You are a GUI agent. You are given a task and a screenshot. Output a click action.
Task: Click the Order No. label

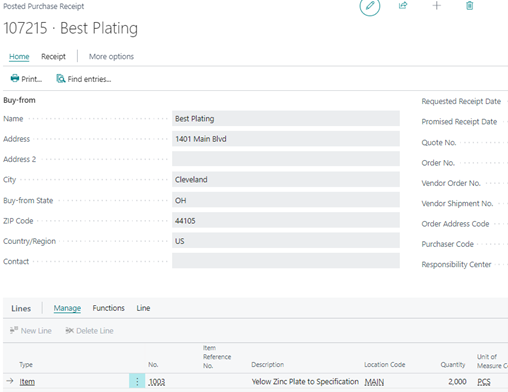tap(438, 163)
